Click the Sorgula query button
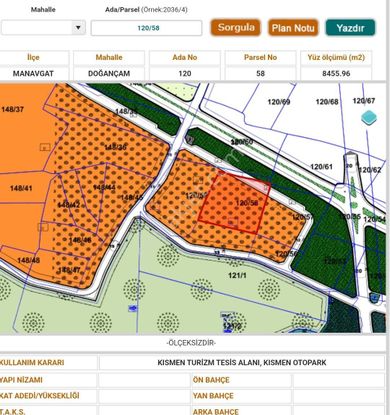 pos(235,28)
